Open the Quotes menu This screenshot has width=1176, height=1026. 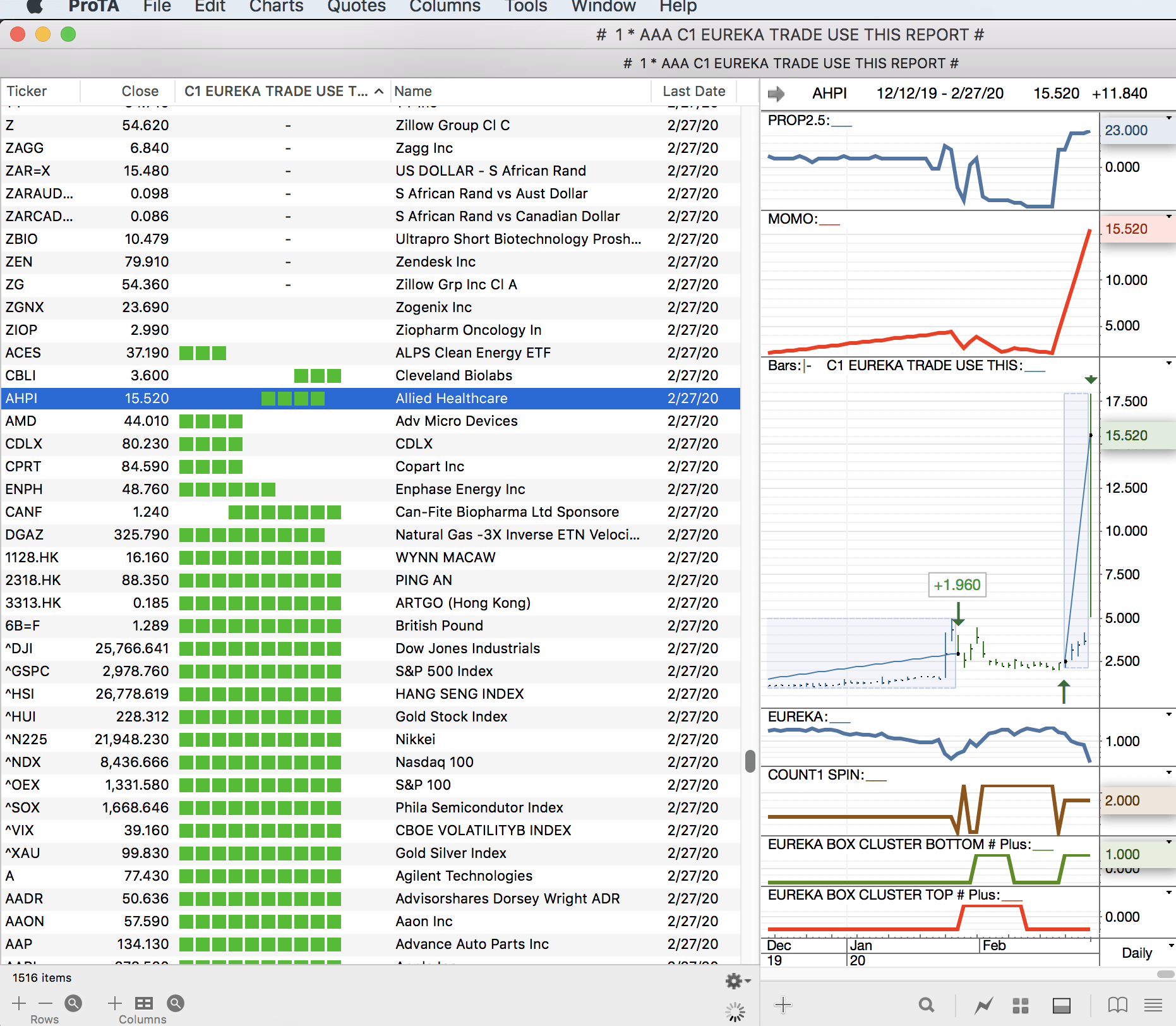pyautogui.click(x=356, y=7)
